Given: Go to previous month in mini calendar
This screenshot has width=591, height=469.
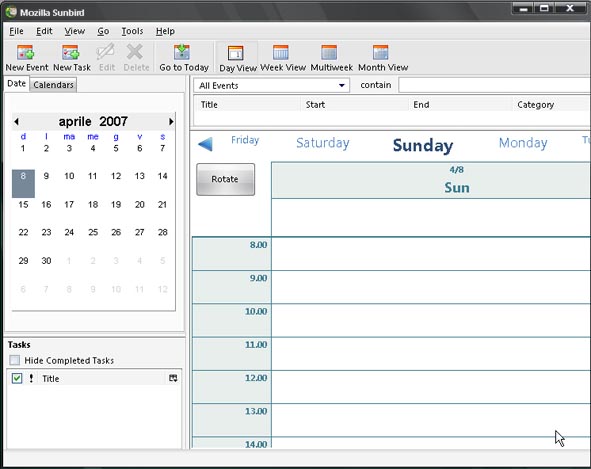Looking at the screenshot, I should (x=16, y=121).
